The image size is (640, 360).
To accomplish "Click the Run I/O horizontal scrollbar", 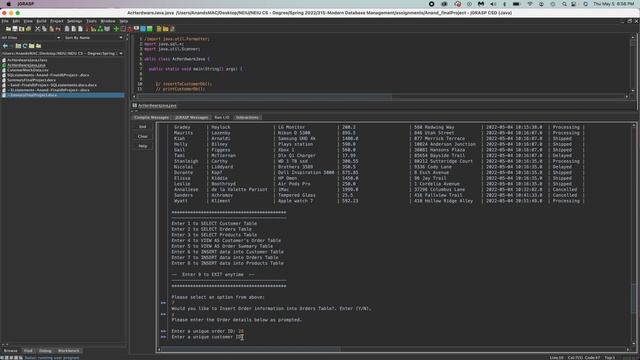I will tap(251, 349).
